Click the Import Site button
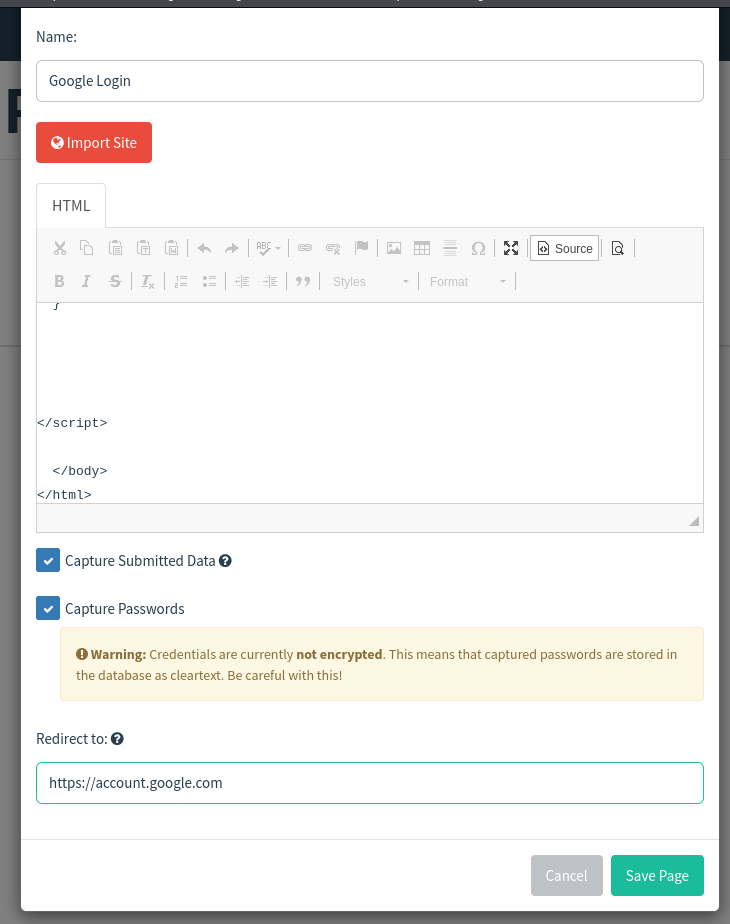The height and width of the screenshot is (924, 730). tap(94, 143)
